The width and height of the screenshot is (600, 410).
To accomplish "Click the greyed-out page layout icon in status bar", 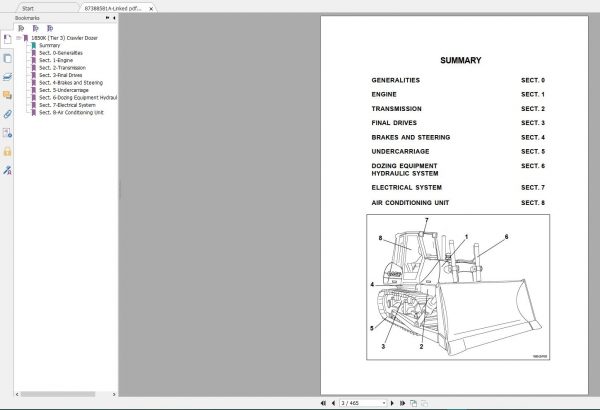I will pyautogui.click(x=424, y=403).
